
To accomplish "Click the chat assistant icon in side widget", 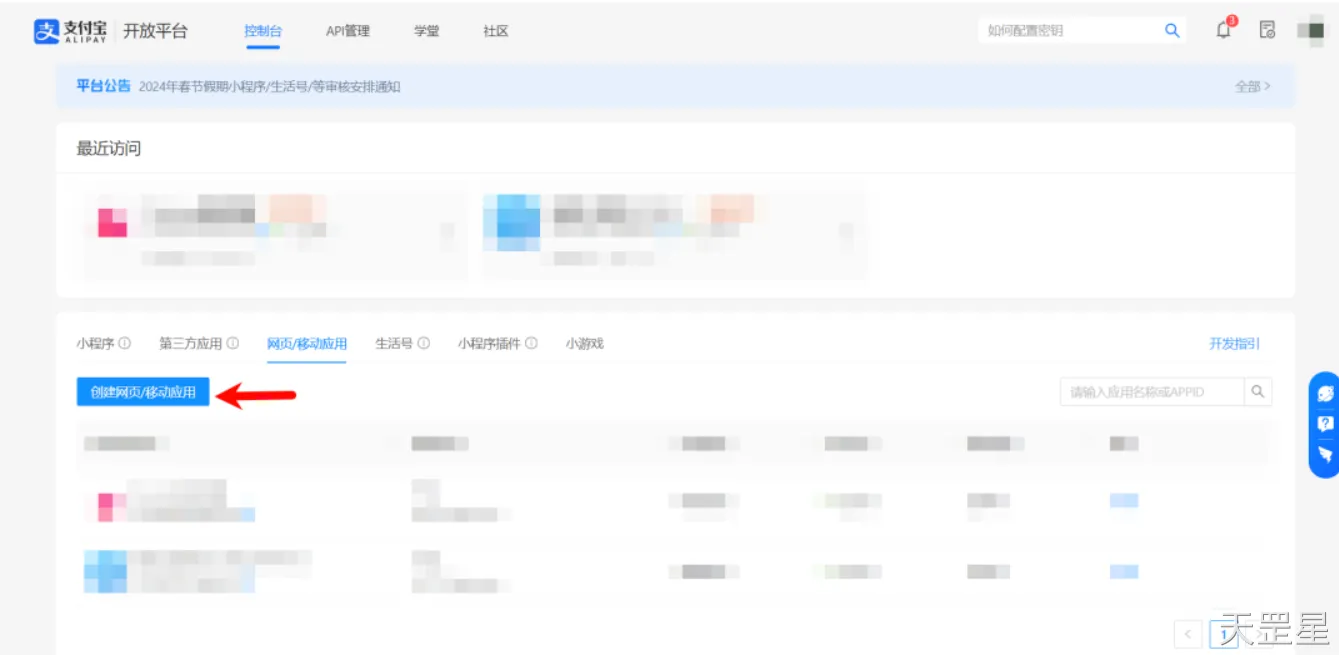I will click(1325, 394).
